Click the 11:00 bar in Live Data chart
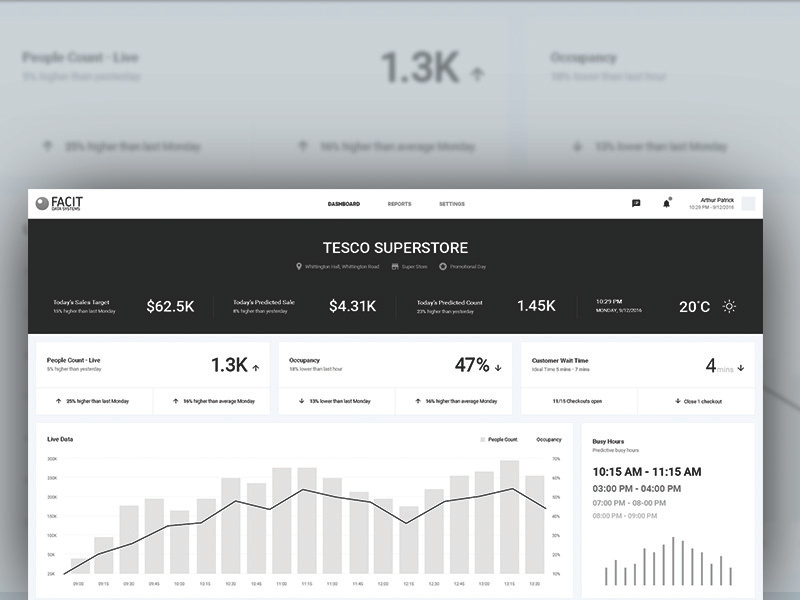This screenshot has height=600, width=800. click(282, 521)
